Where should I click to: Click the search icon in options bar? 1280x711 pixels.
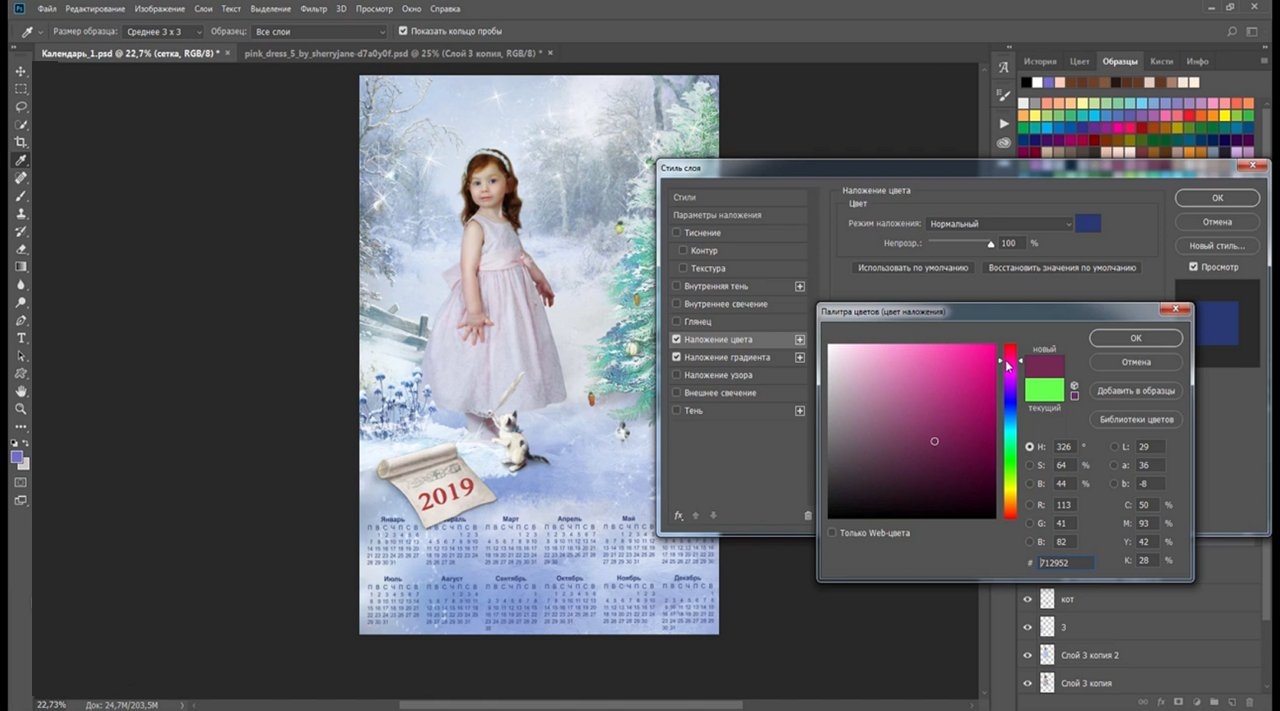tap(1233, 32)
